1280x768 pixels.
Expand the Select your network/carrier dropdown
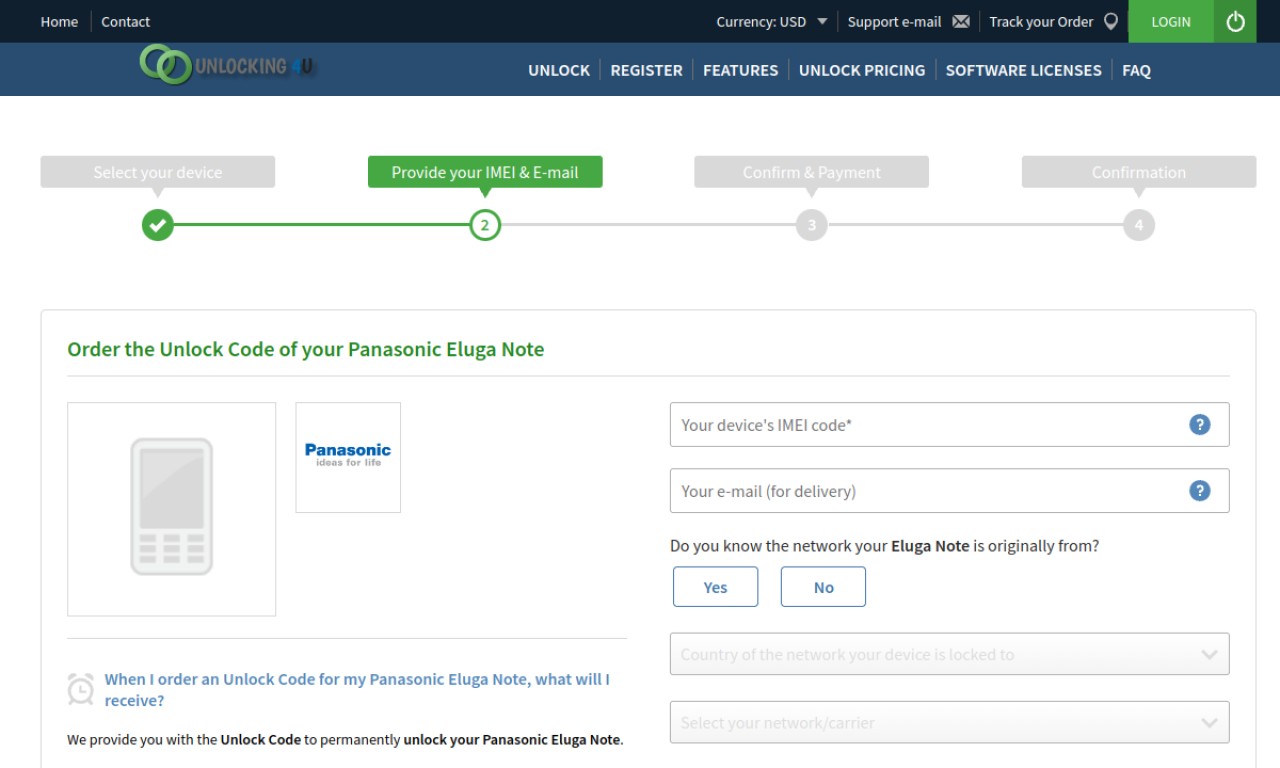pos(949,722)
